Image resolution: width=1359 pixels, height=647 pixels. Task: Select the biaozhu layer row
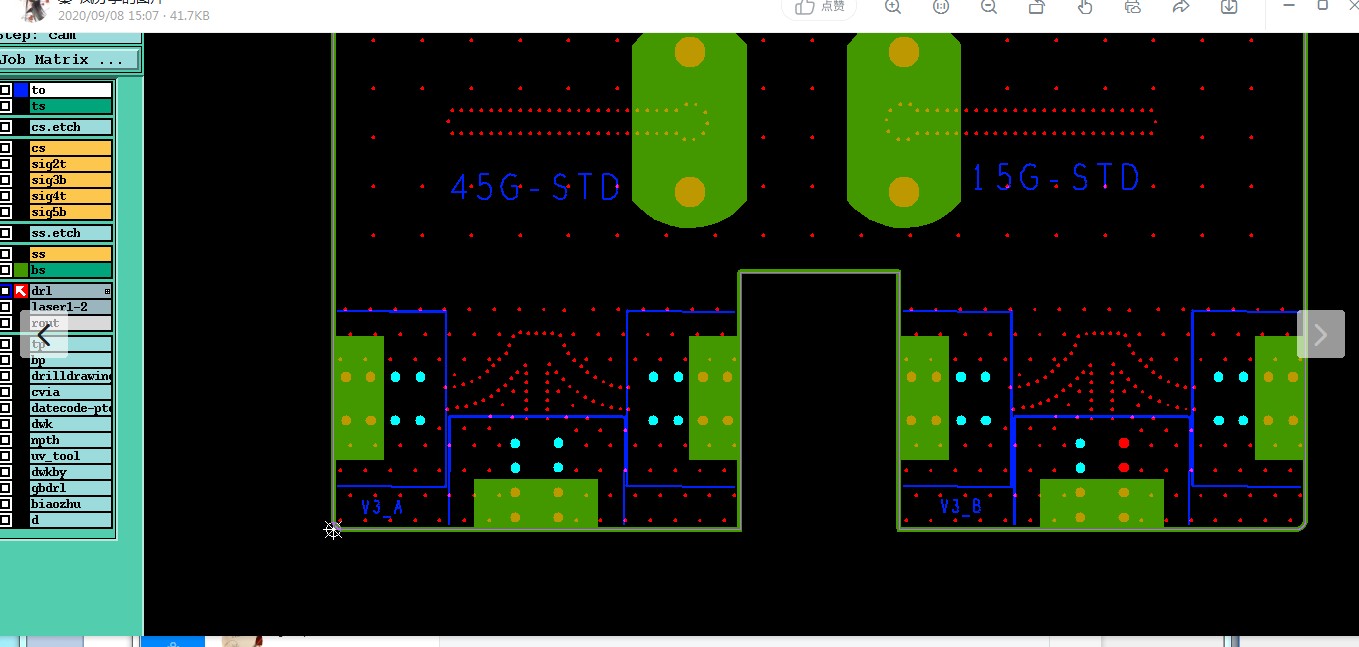point(71,504)
